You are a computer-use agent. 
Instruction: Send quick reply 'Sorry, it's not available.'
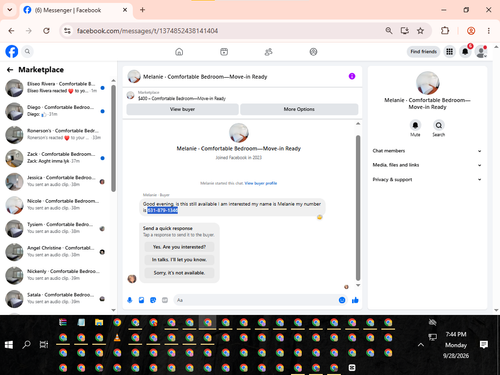click(179, 273)
